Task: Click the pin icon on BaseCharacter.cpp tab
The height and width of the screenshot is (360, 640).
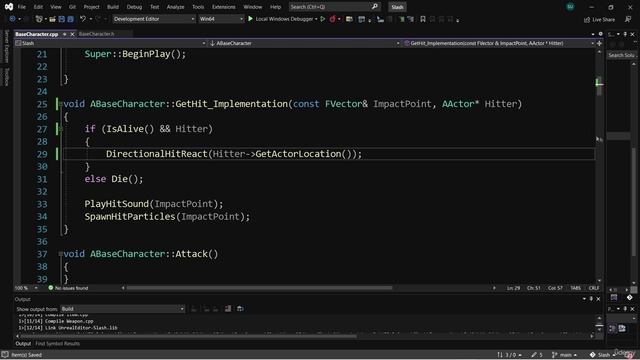Action: (64, 34)
